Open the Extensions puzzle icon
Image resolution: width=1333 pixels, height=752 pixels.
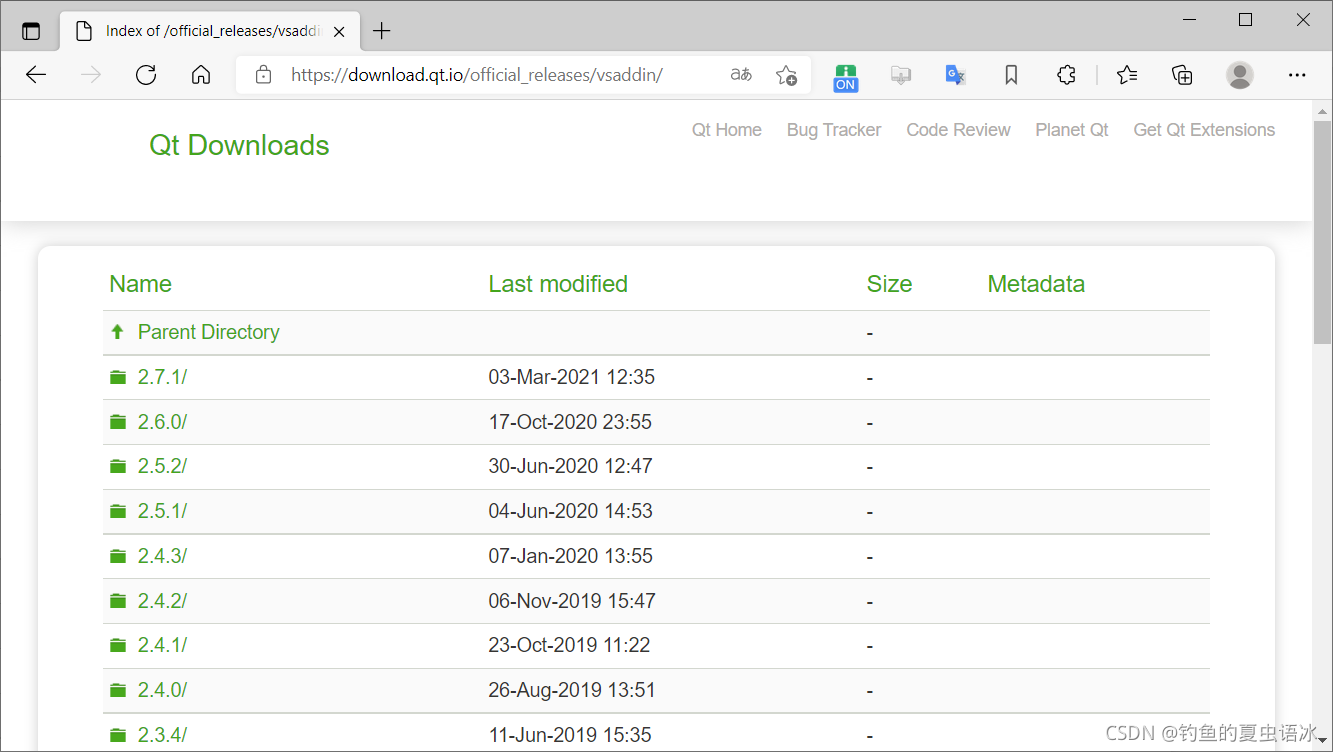pyautogui.click(x=1066, y=75)
